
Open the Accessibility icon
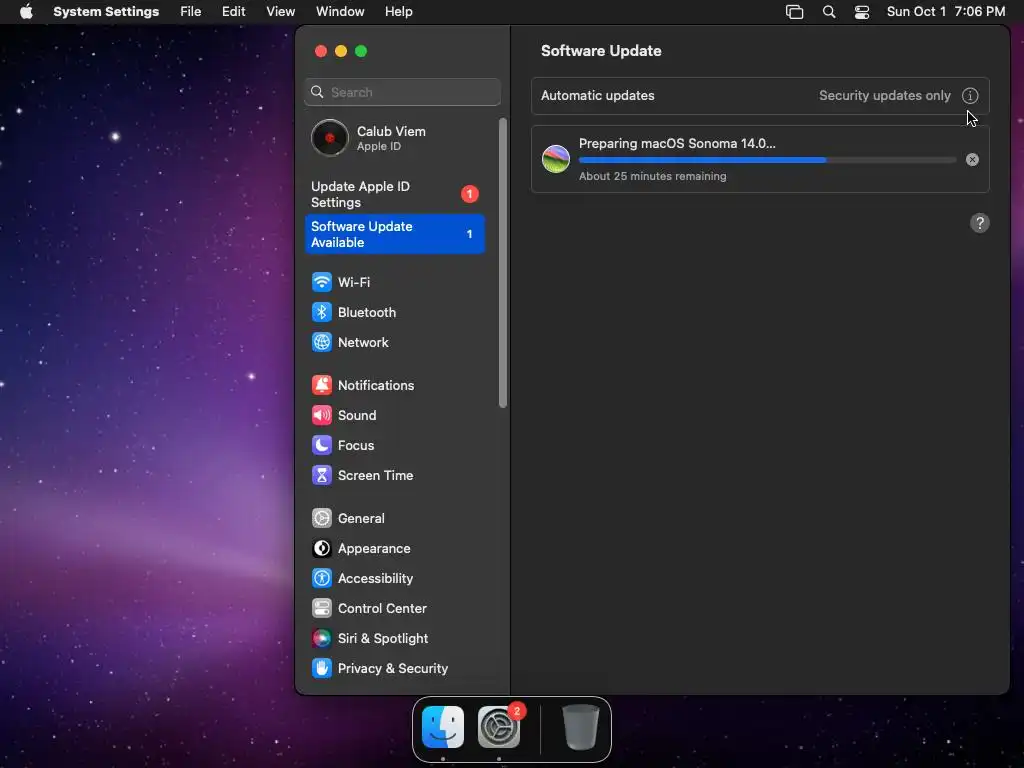point(321,579)
